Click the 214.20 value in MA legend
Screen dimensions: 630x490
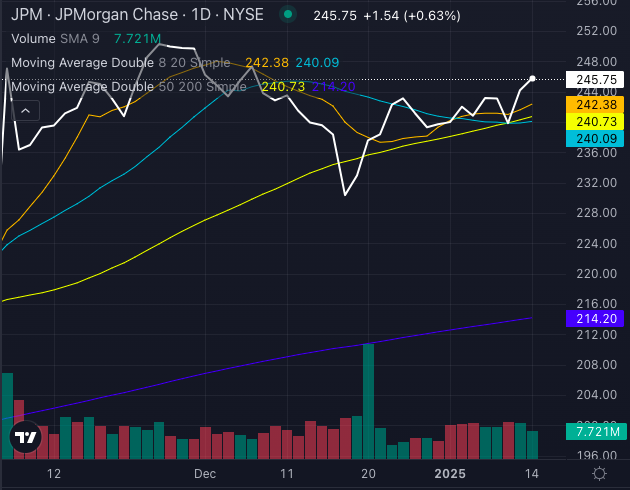(333, 87)
